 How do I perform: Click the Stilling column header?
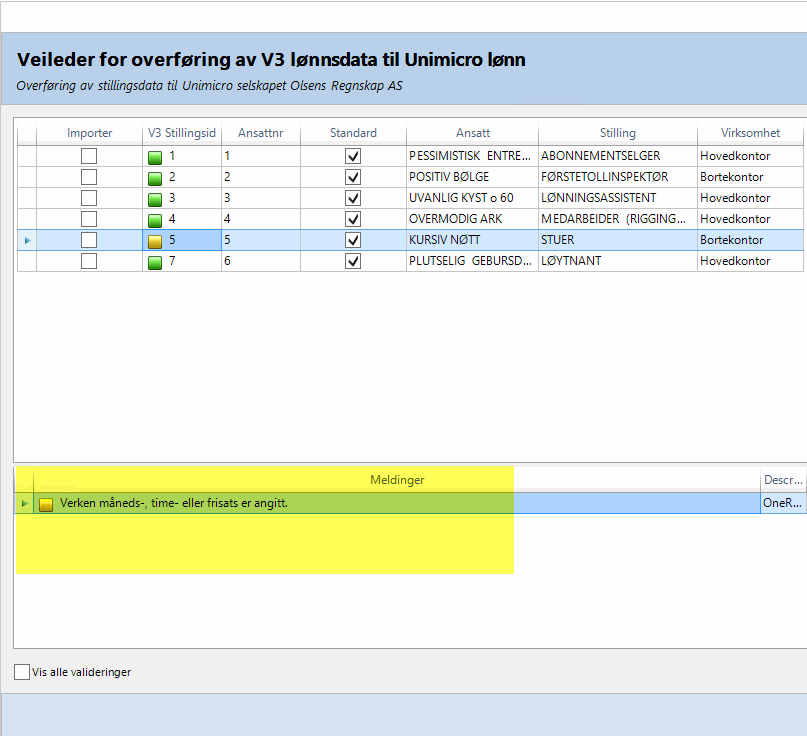coord(617,133)
